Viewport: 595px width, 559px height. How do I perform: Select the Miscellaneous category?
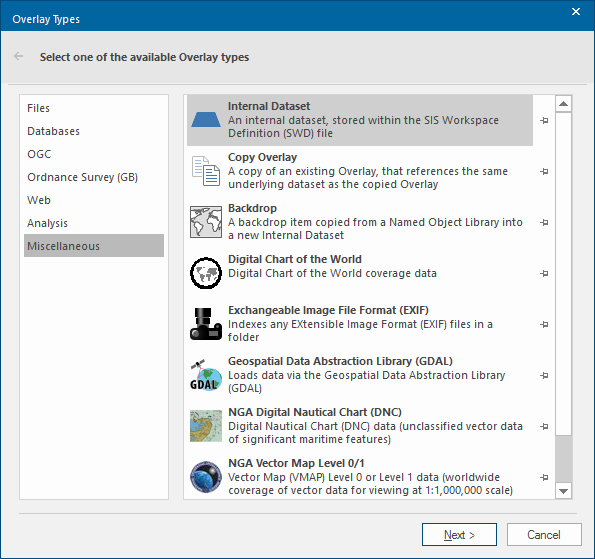[94, 246]
